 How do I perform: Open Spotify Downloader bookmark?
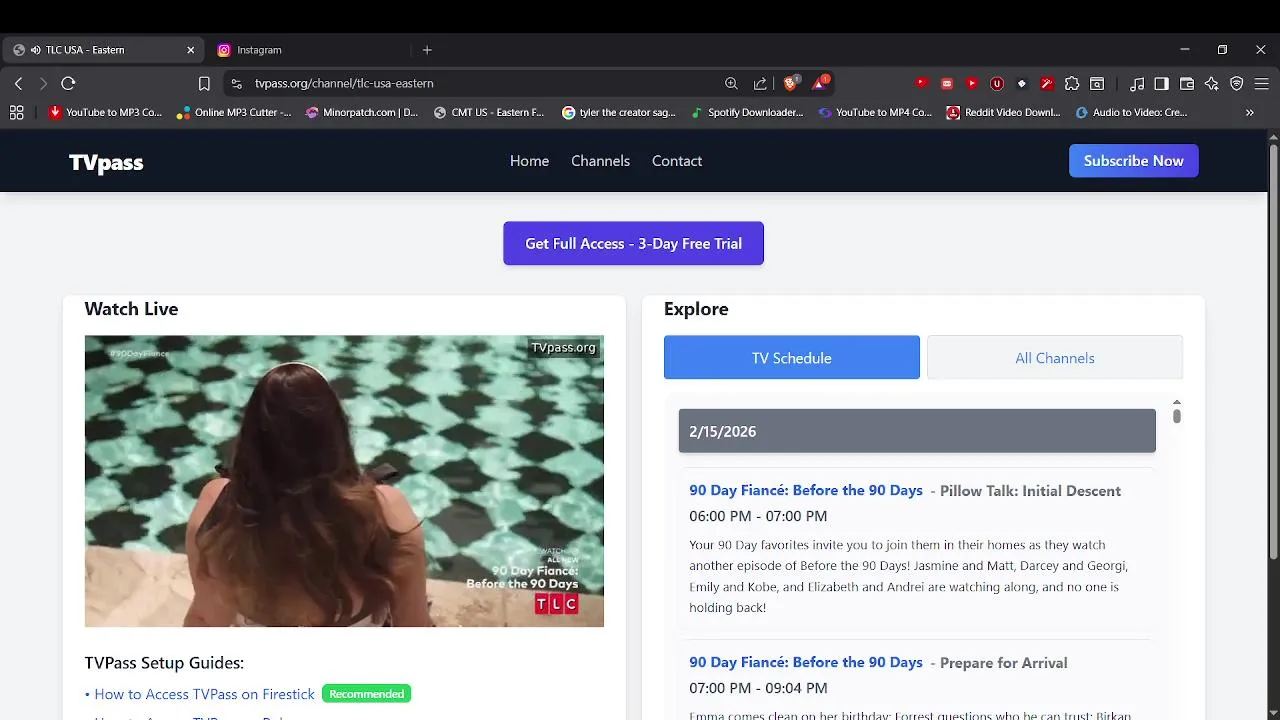pos(747,113)
